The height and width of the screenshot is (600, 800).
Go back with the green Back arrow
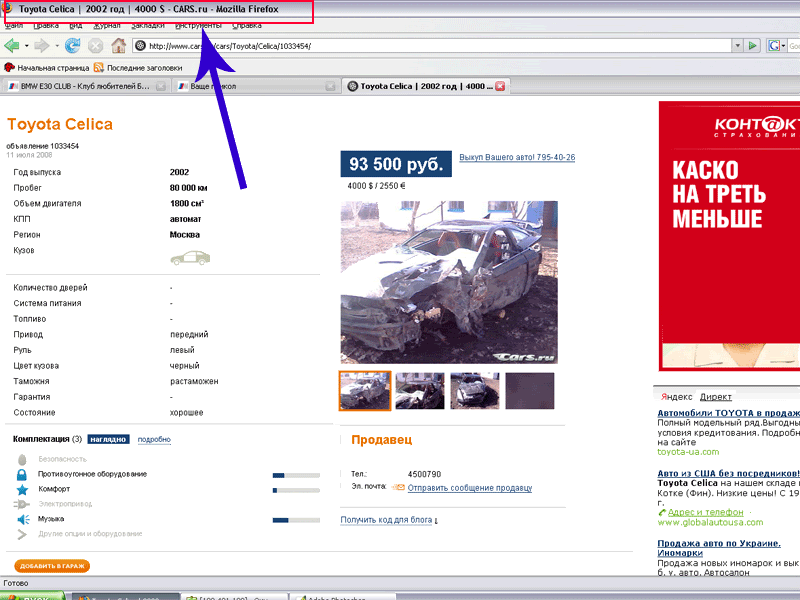[12, 46]
